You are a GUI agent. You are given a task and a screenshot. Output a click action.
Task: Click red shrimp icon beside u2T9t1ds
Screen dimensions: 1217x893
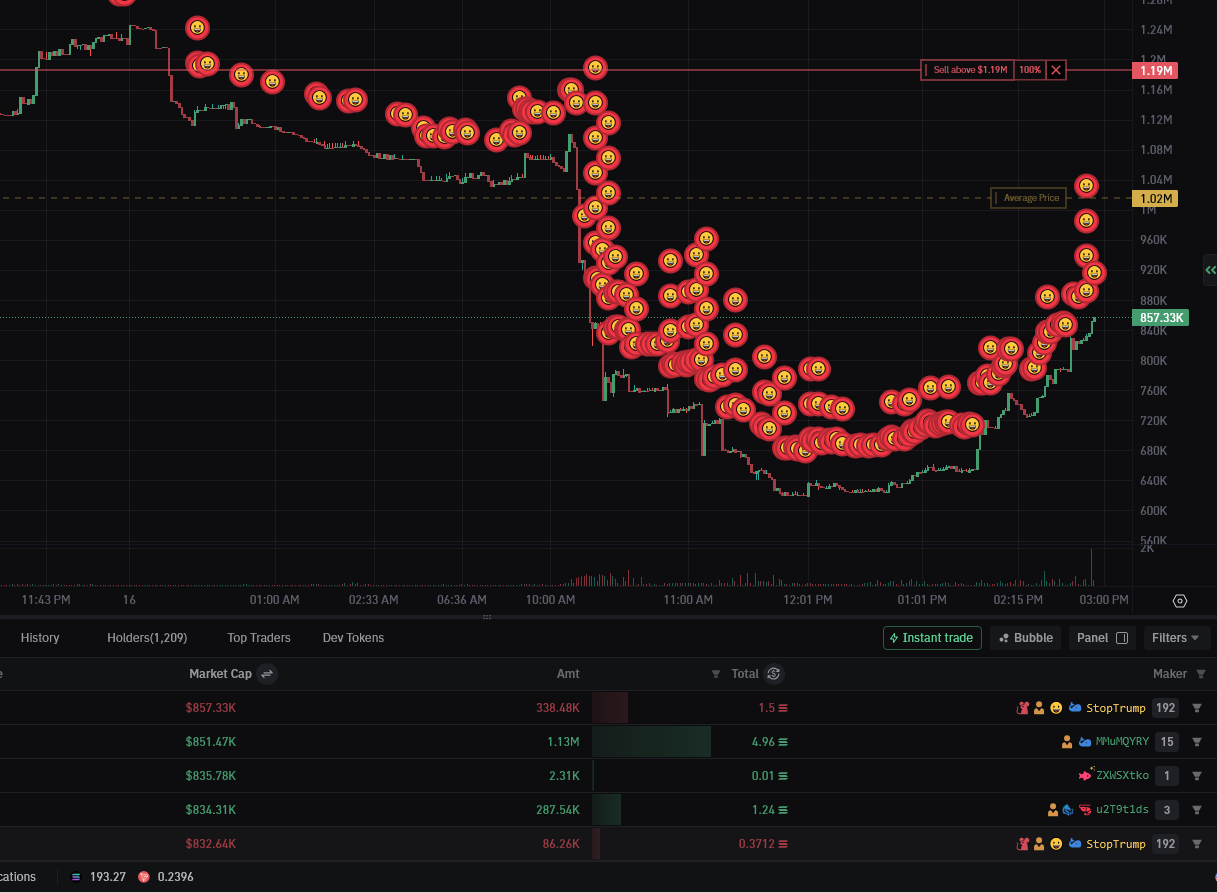pyautogui.click(x=1085, y=810)
